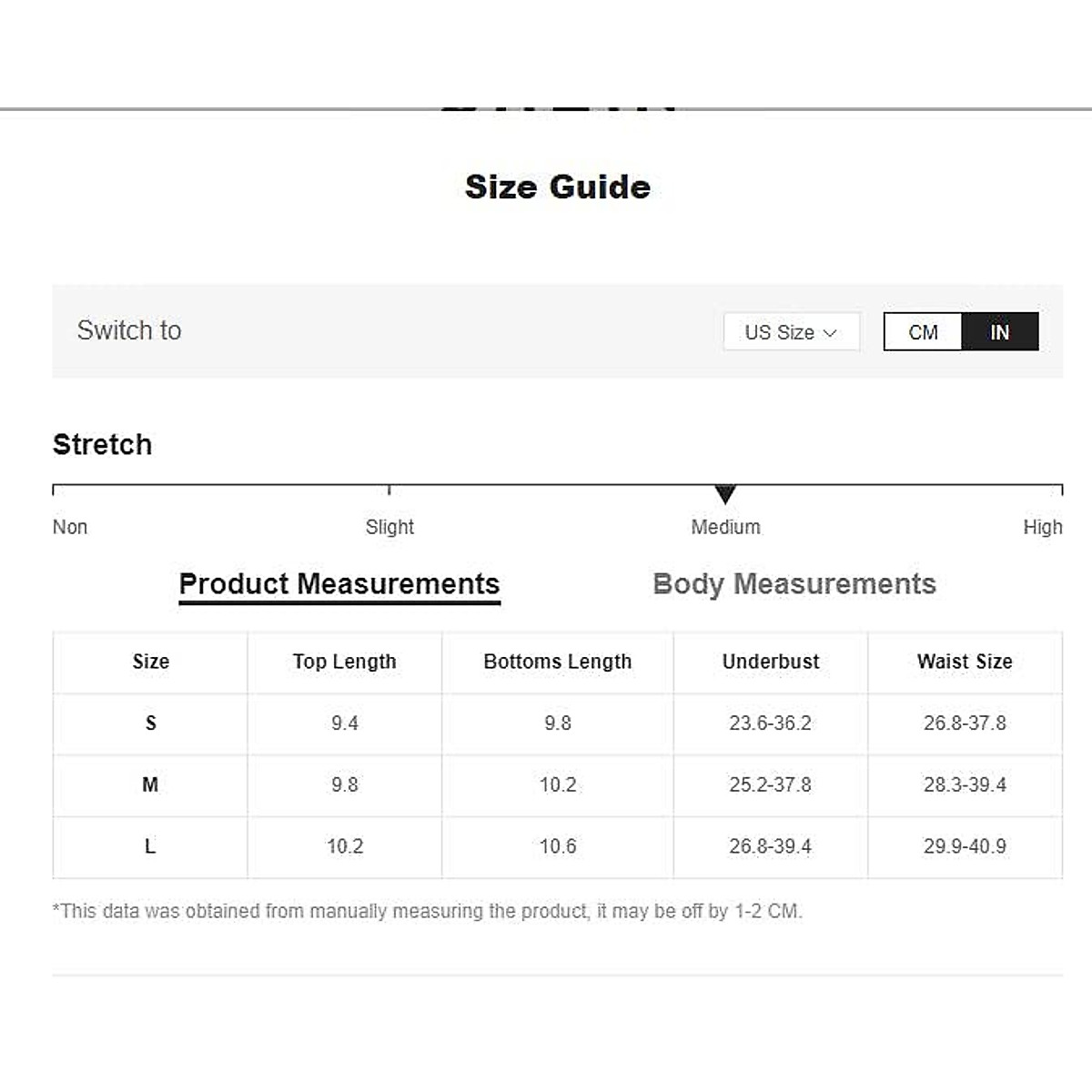Screen dimensions: 1092x1092
Task: Click the Slight stretch label
Action: [389, 527]
